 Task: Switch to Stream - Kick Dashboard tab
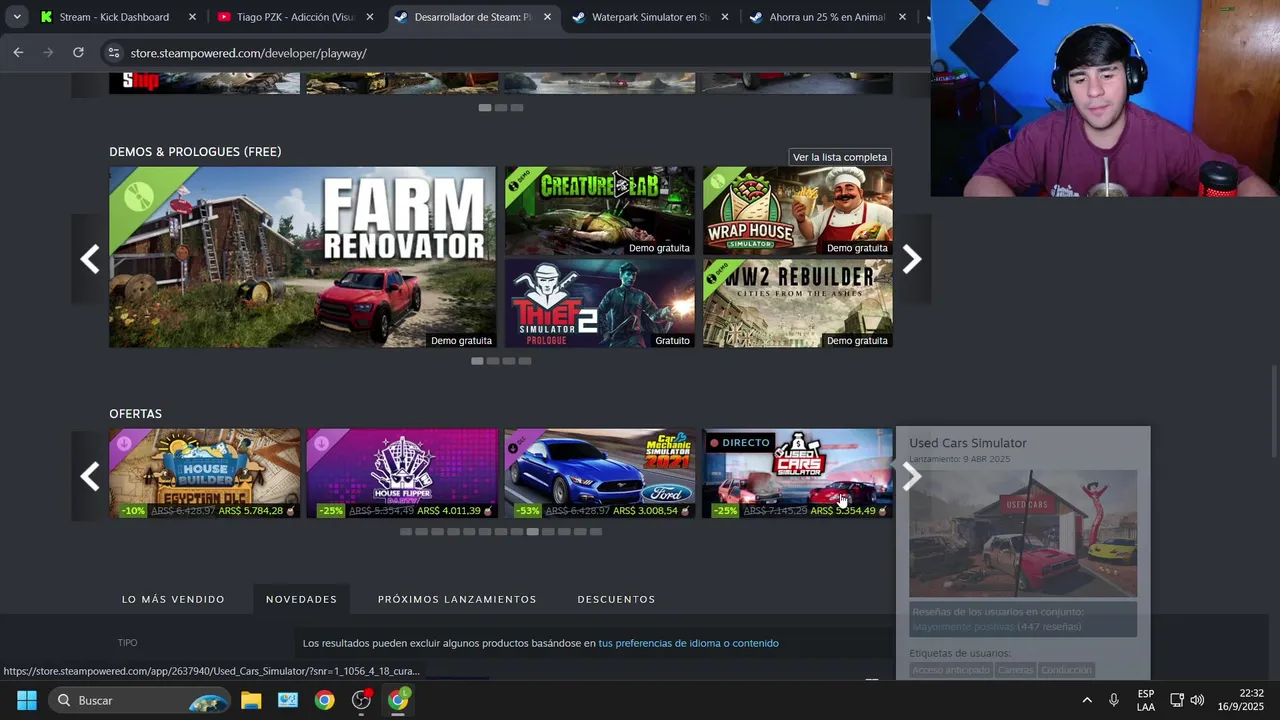pyautogui.click(x=114, y=17)
